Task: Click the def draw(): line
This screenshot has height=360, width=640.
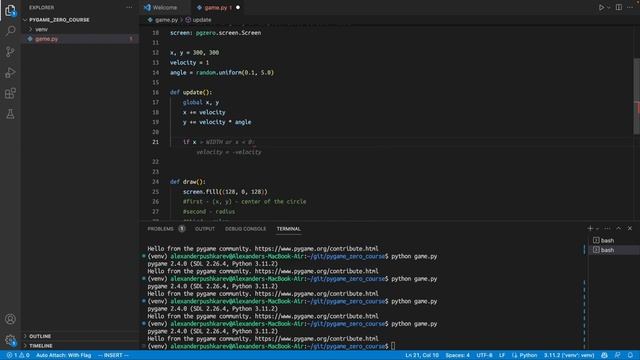Action: click(188, 182)
